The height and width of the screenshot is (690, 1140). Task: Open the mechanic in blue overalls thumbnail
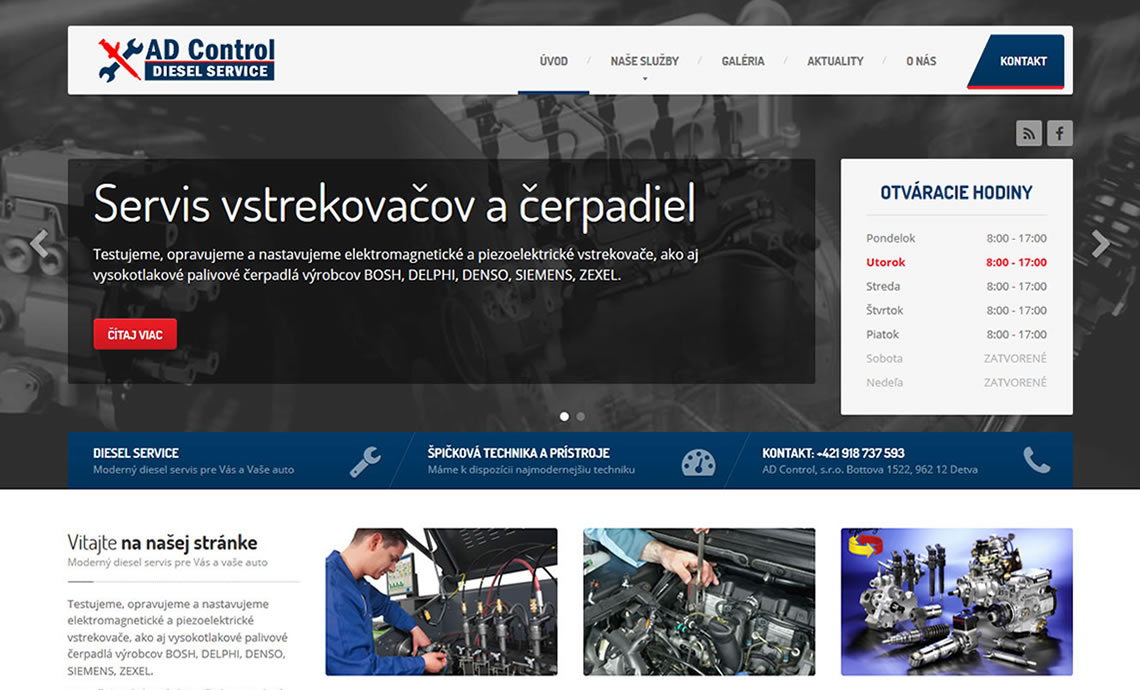pos(441,602)
